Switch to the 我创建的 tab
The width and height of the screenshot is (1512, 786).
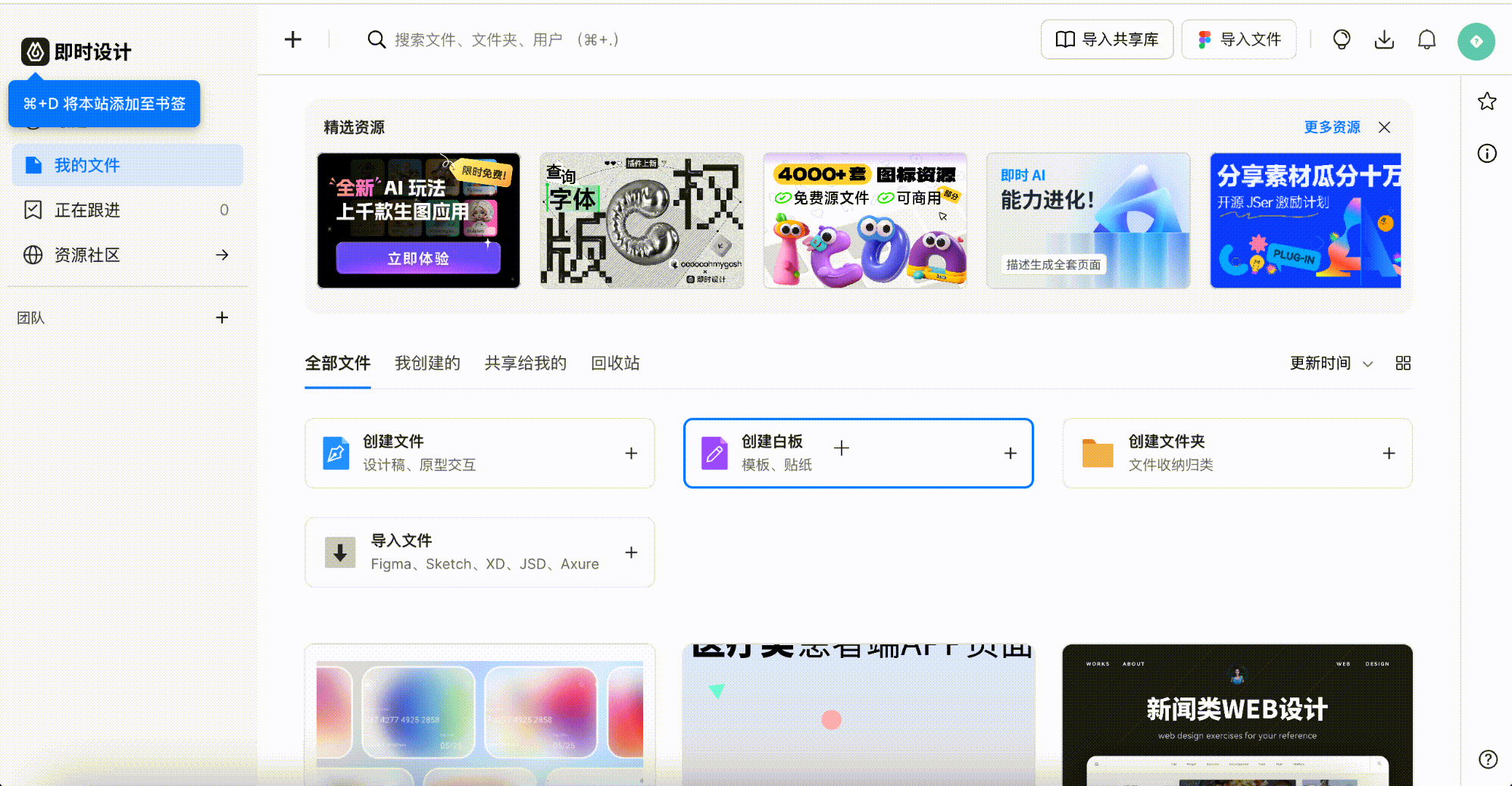[427, 363]
